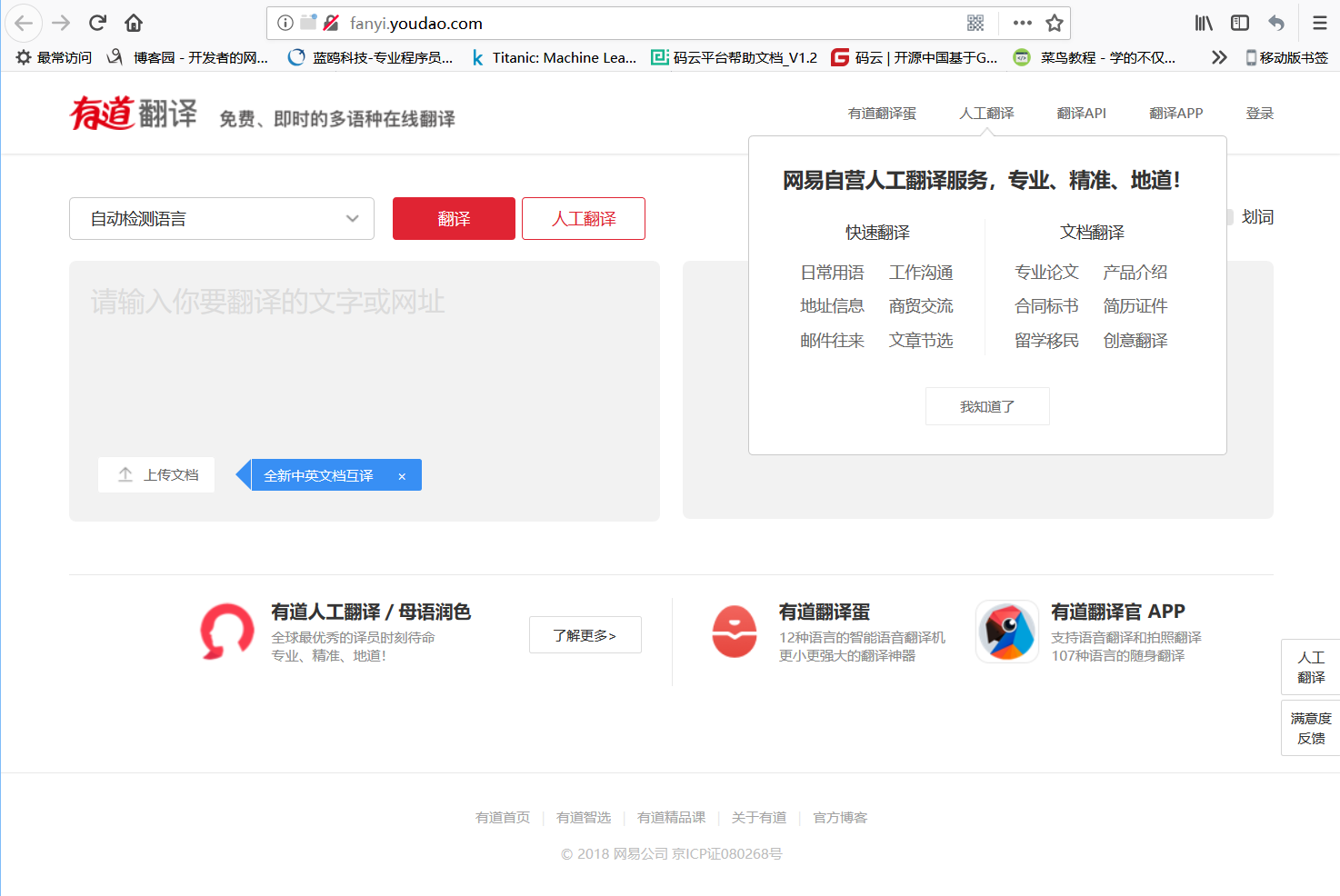Click the undo arrow toolbar icon
Viewport: 1340px width, 896px height.
[1276, 23]
